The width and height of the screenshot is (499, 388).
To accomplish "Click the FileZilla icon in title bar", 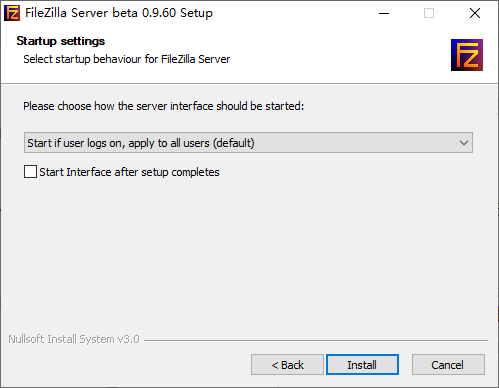I will pyautogui.click(x=12, y=13).
